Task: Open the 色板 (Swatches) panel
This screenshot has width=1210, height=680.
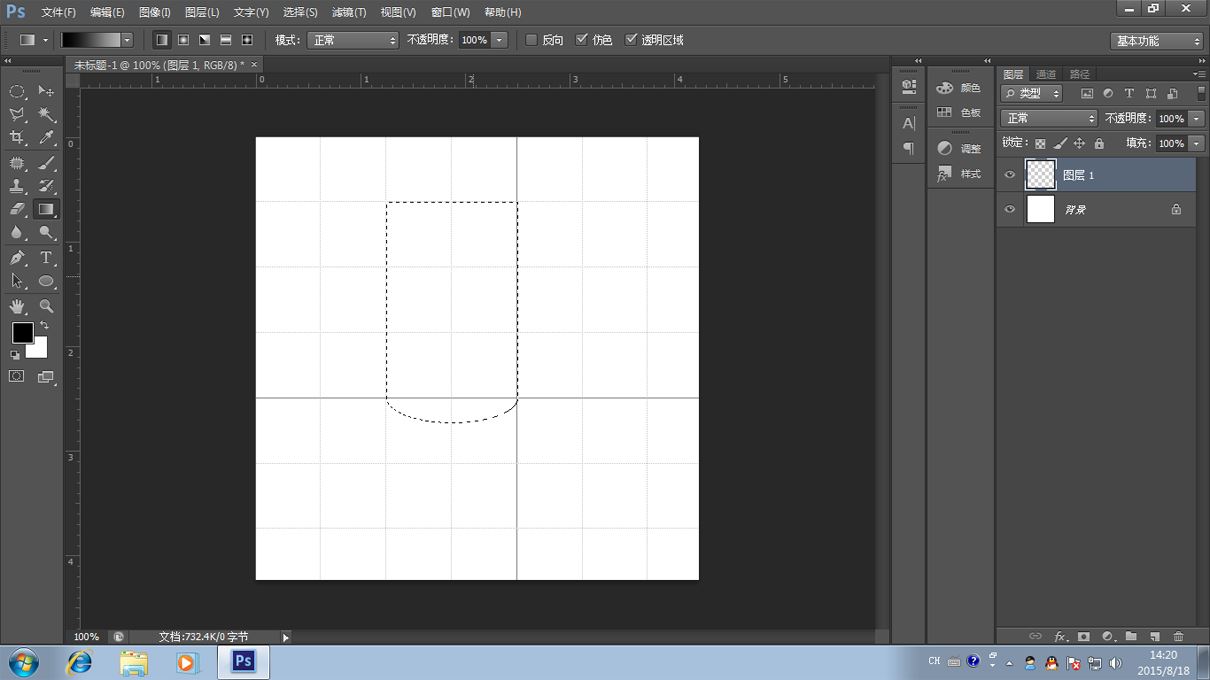Action: click(959, 113)
